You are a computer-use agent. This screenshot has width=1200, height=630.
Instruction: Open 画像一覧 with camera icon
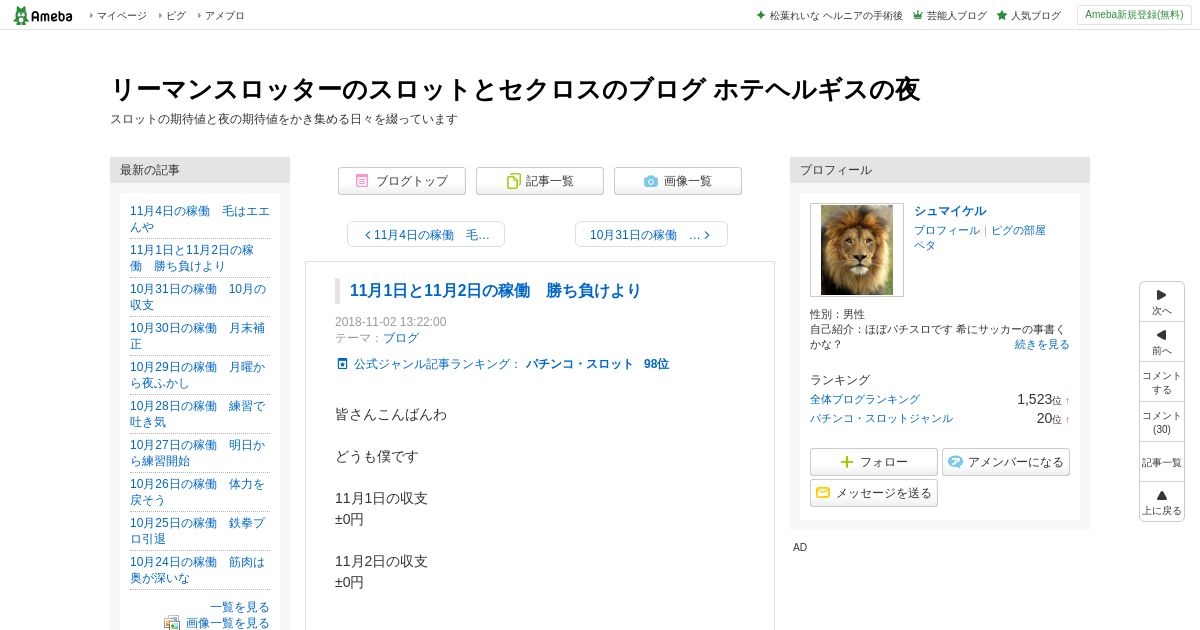tap(678, 181)
